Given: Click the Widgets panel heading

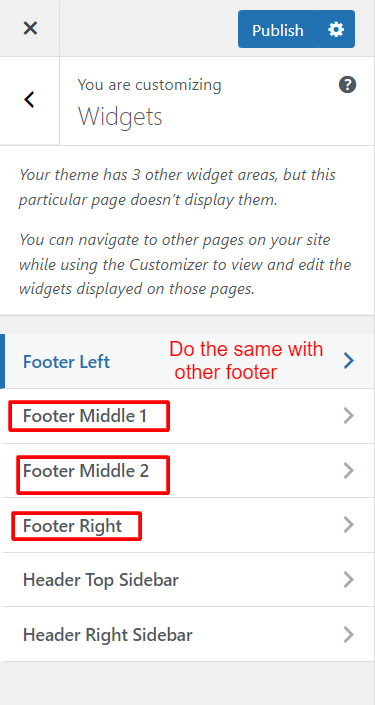Looking at the screenshot, I should (x=120, y=116).
